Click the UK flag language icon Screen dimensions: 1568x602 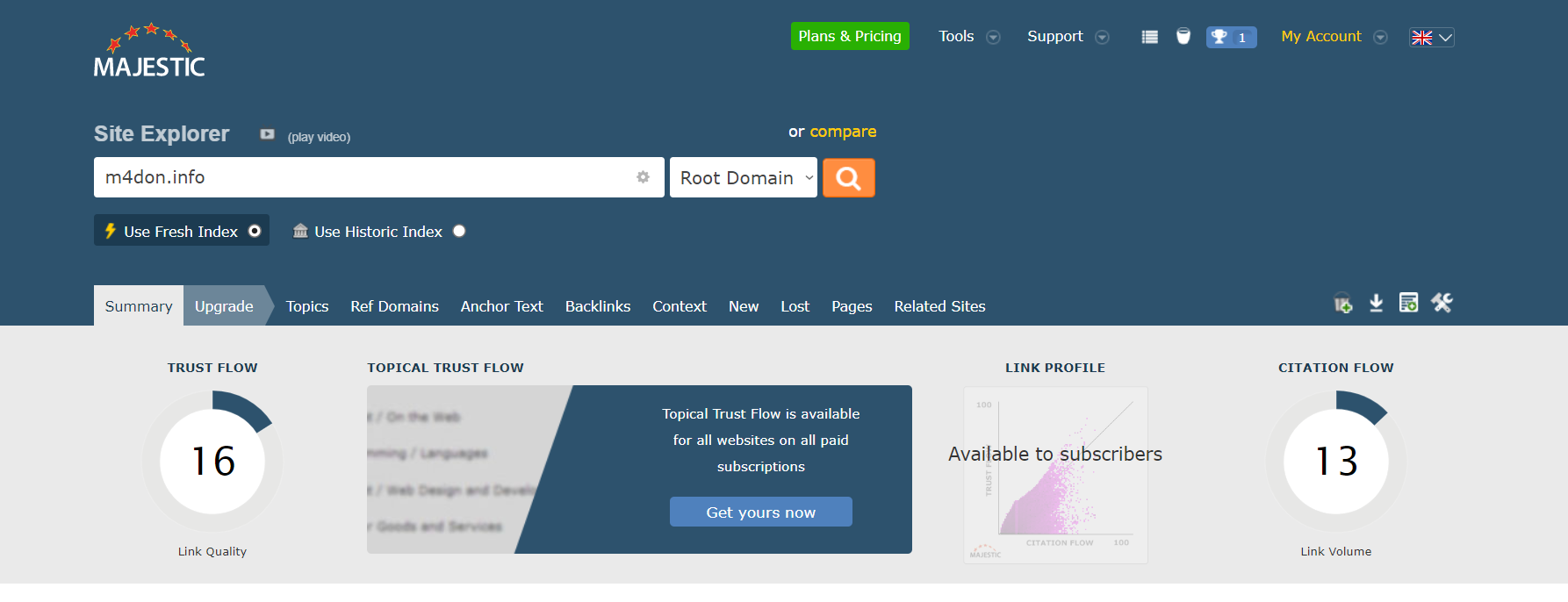pos(1421,38)
